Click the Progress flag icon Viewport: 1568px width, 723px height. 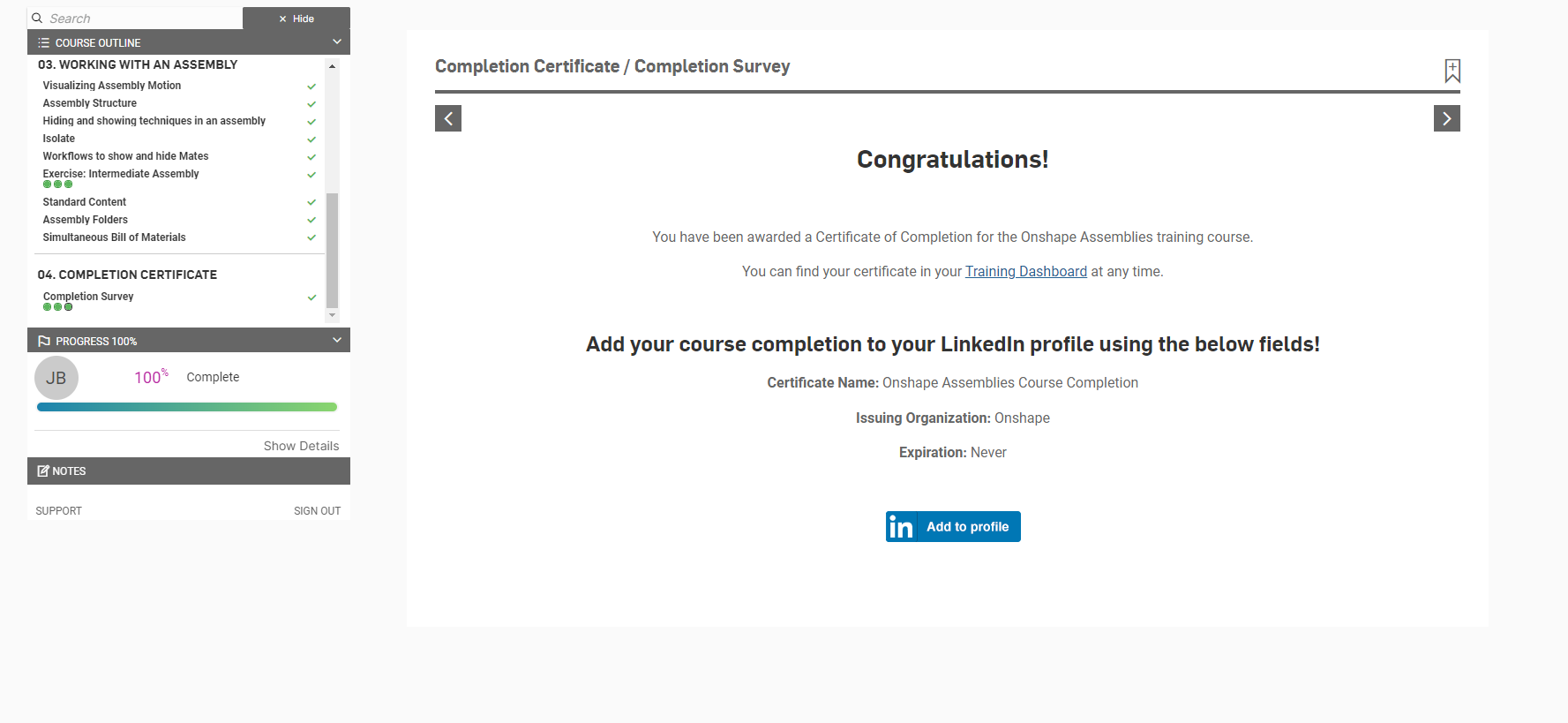click(x=44, y=341)
